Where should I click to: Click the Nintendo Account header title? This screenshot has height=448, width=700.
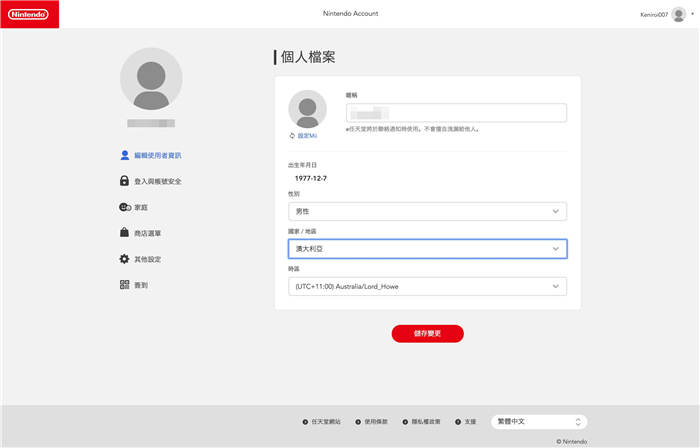350,14
